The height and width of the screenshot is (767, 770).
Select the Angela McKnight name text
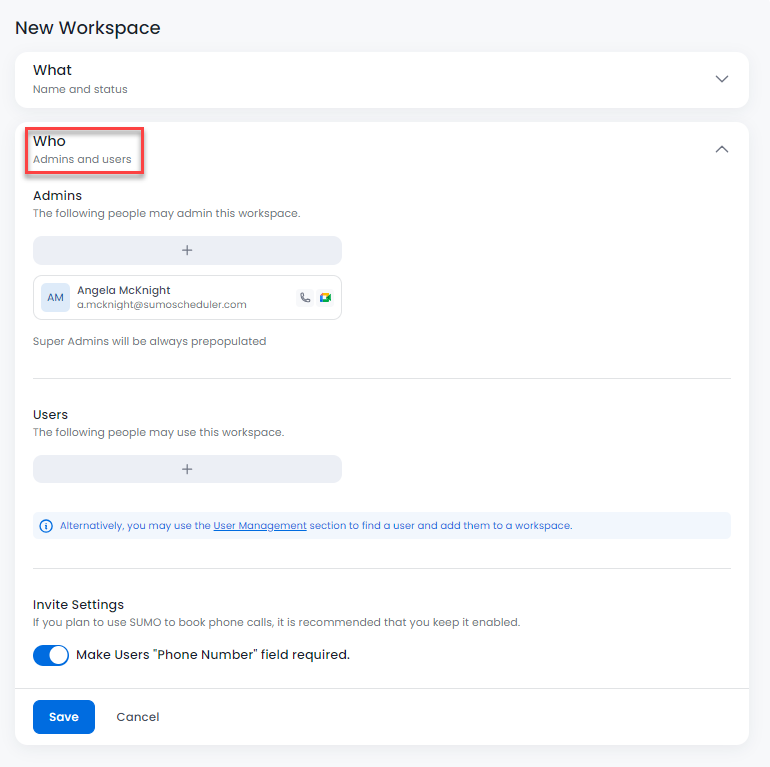pos(124,290)
